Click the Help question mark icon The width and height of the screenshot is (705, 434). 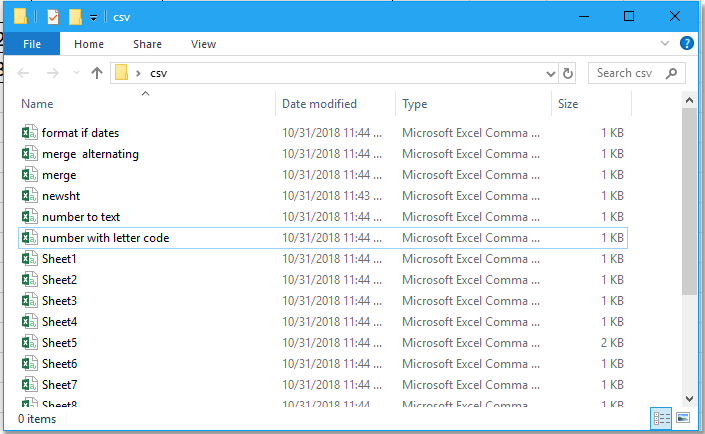tap(687, 44)
